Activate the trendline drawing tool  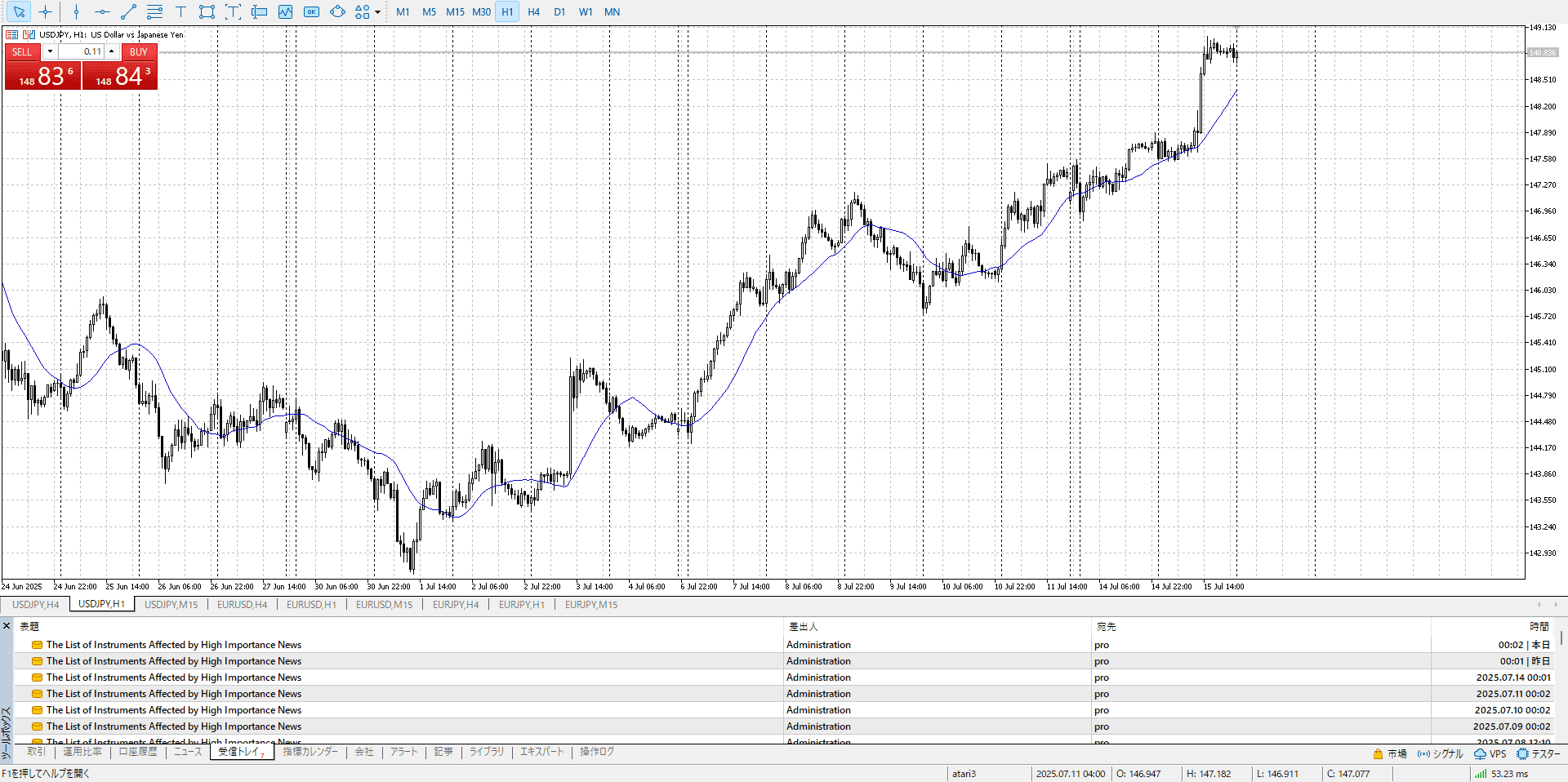point(128,11)
